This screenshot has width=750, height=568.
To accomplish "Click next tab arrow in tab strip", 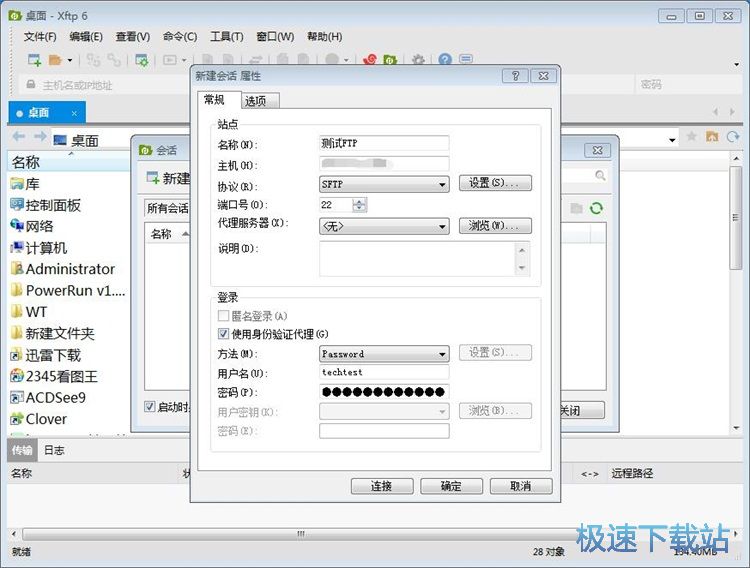I will [x=732, y=112].
